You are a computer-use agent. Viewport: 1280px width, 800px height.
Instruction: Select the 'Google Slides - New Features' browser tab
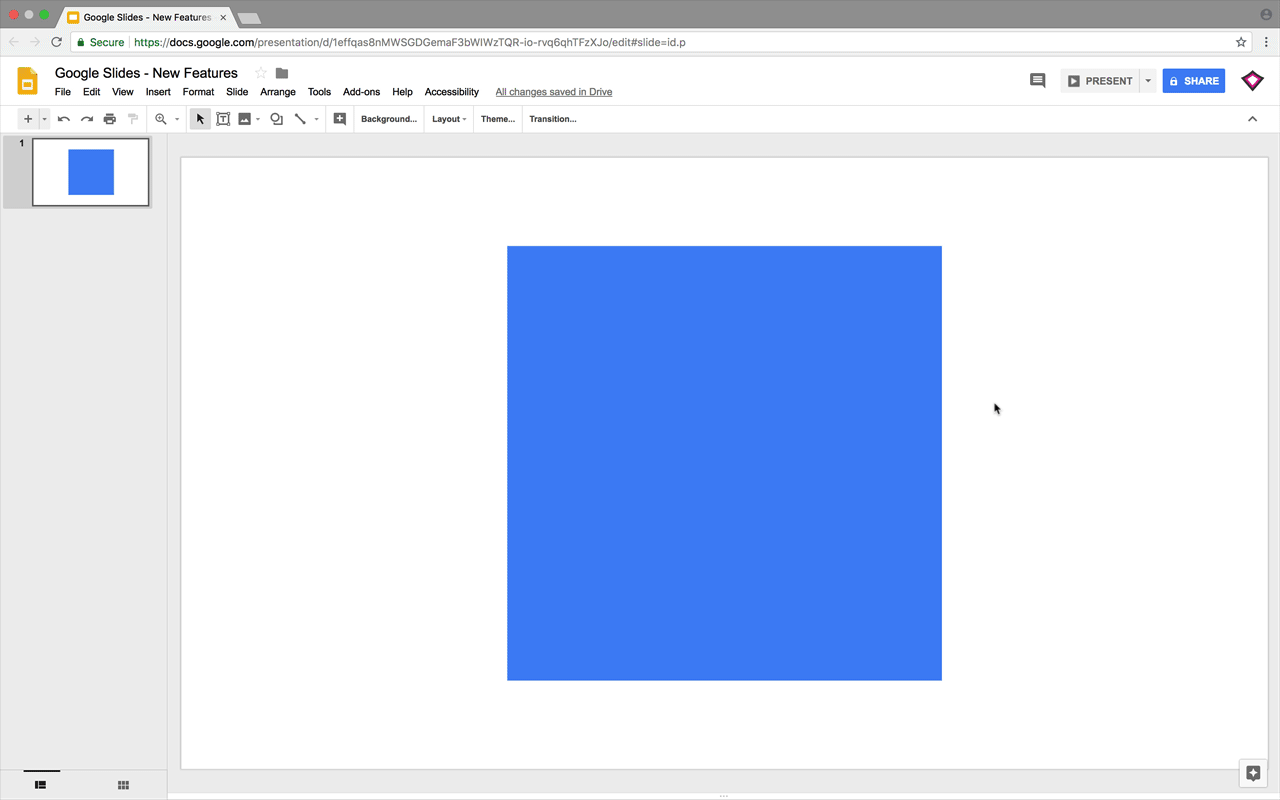tap(146, 17)
